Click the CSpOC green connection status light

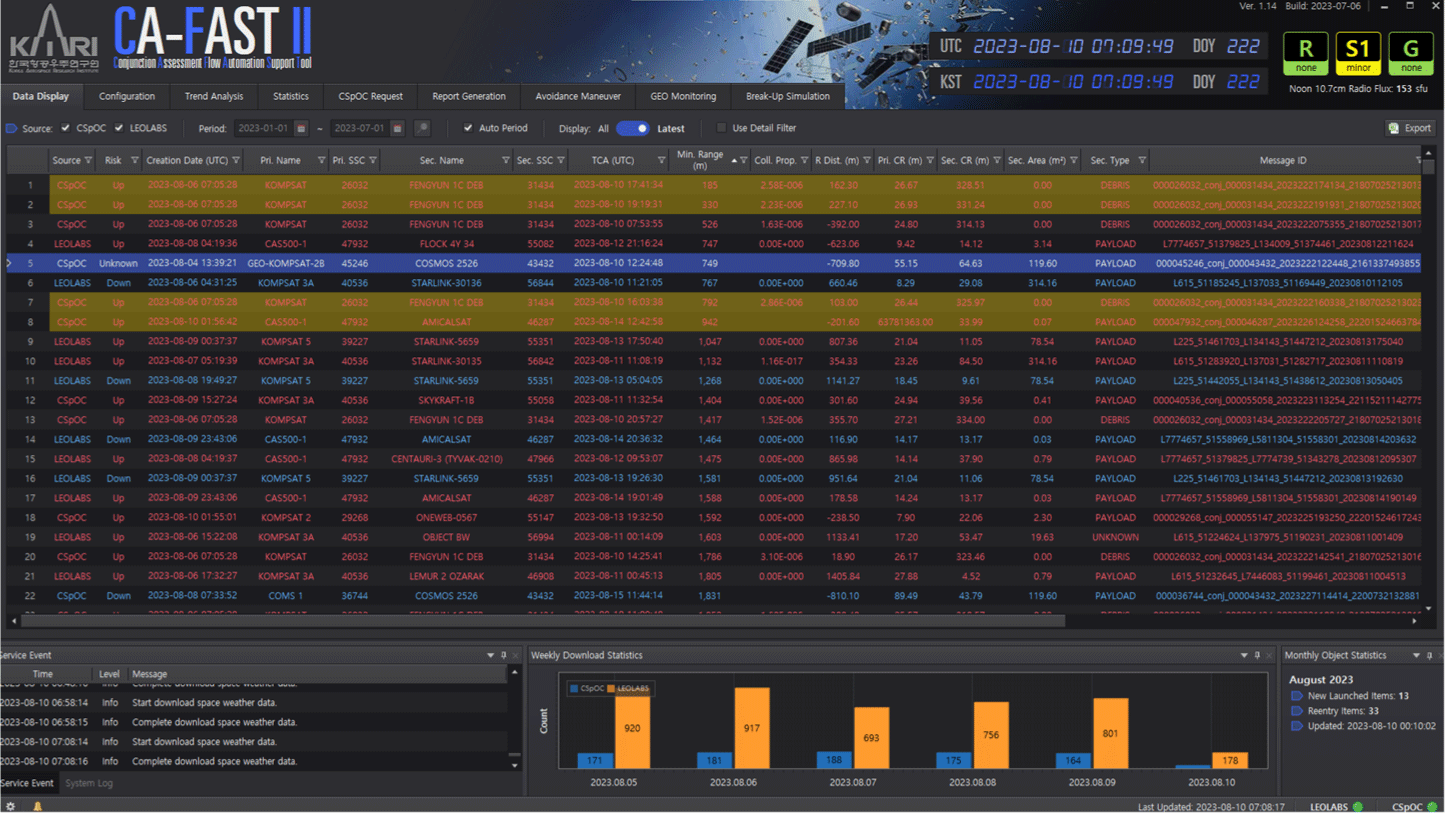[1432, 806]
